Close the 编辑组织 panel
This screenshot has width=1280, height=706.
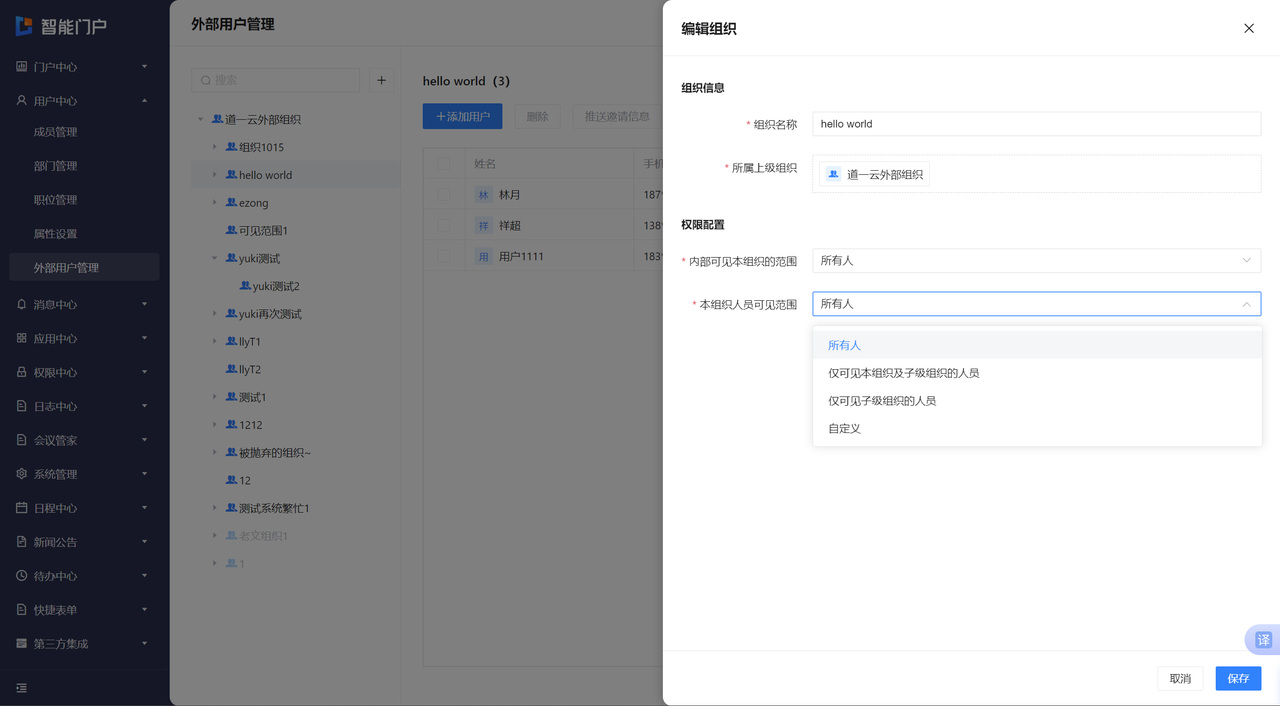1248,29
